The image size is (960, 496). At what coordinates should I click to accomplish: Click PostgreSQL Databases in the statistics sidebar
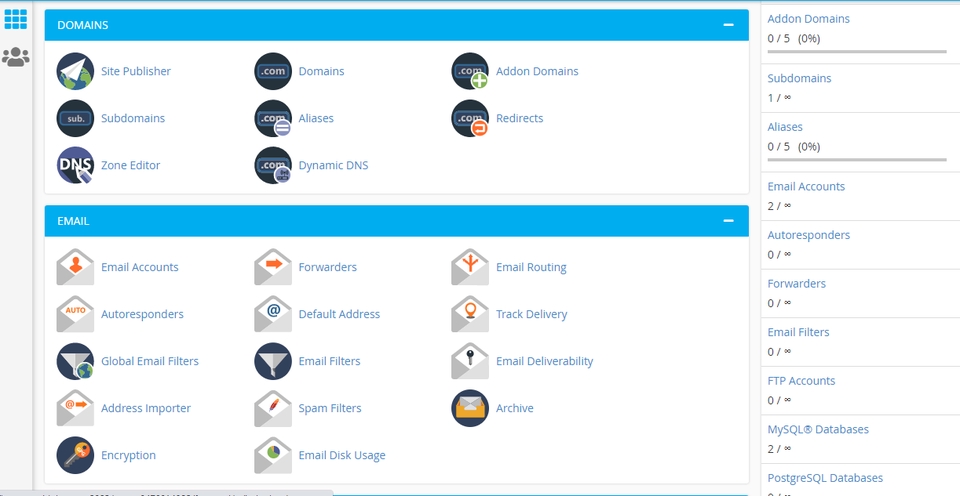(825, 478)
